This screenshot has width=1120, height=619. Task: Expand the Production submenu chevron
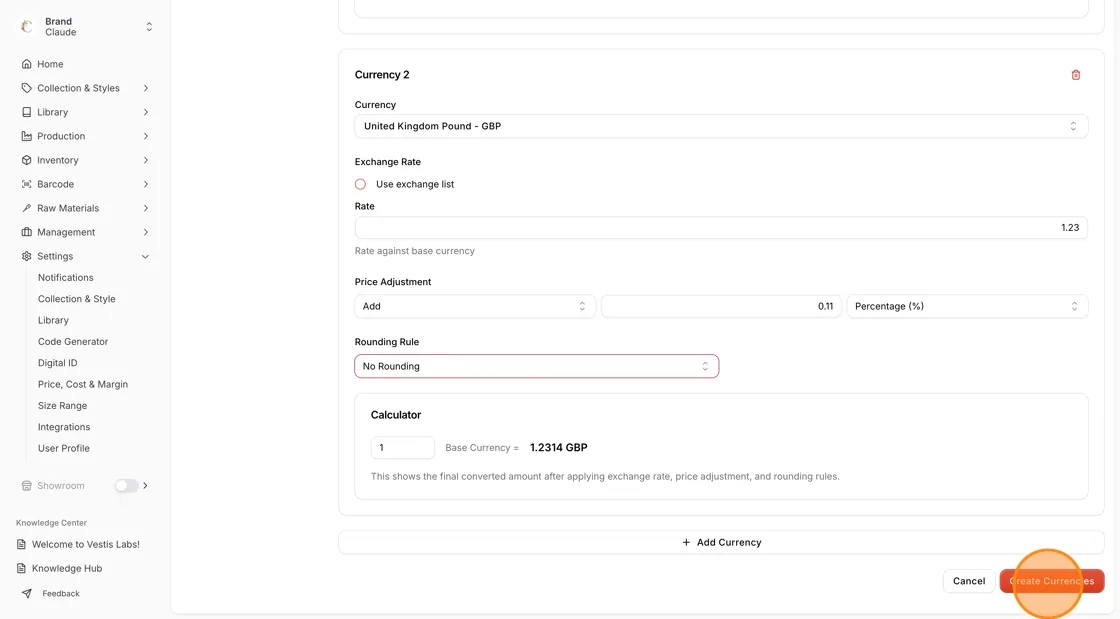[146, 136]
